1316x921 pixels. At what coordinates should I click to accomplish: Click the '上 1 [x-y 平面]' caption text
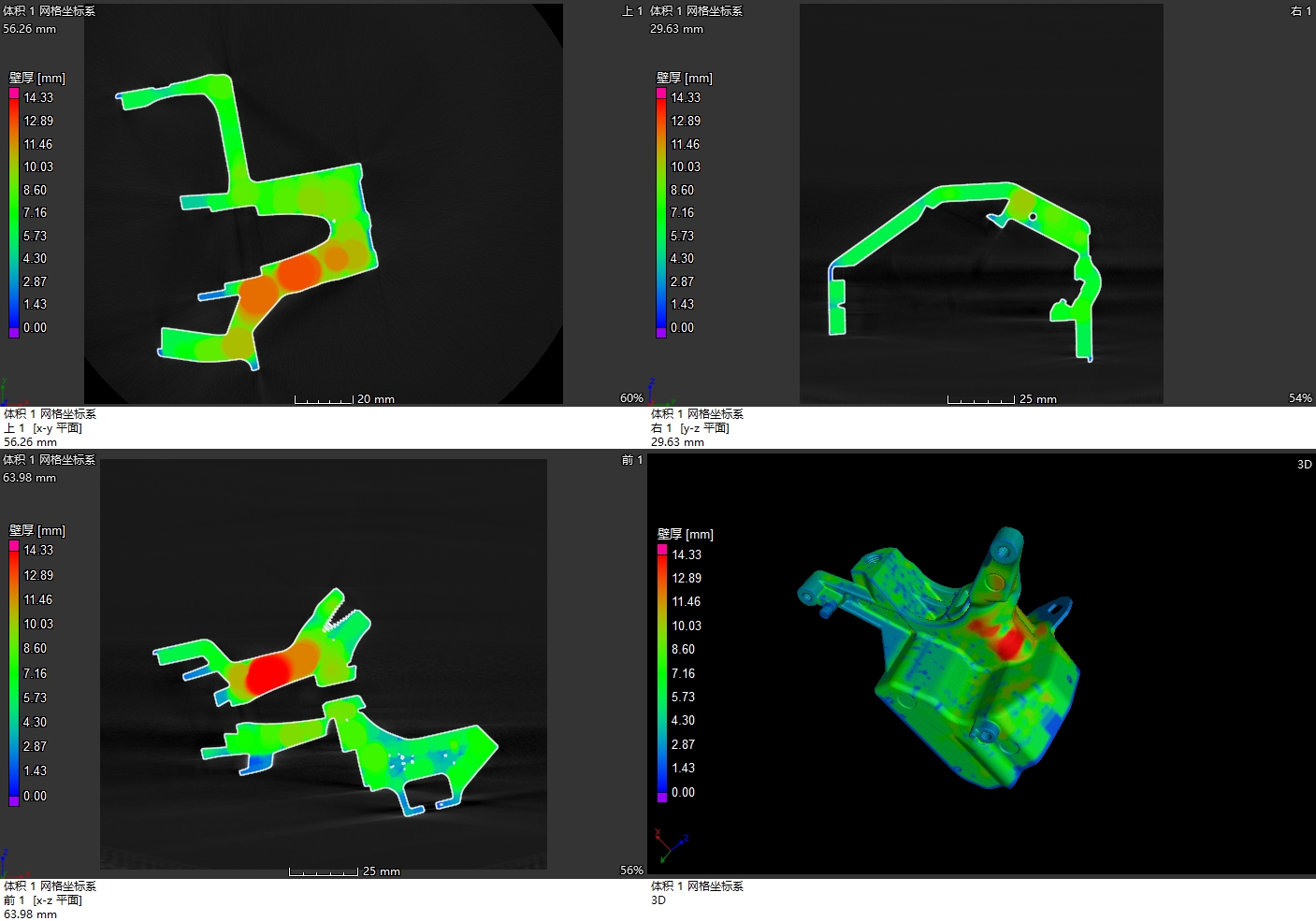43,428
